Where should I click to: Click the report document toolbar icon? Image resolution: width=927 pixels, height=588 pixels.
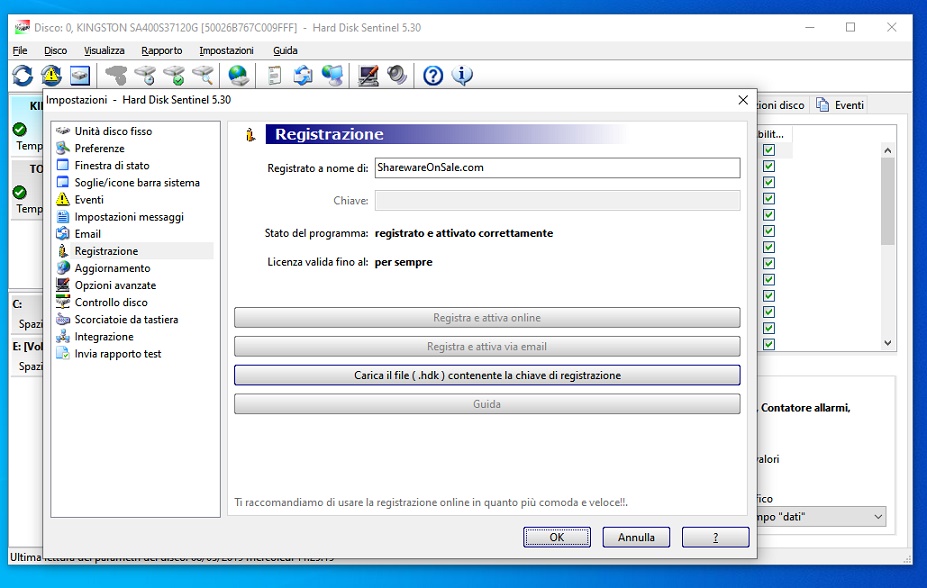[x=274, y=76]
